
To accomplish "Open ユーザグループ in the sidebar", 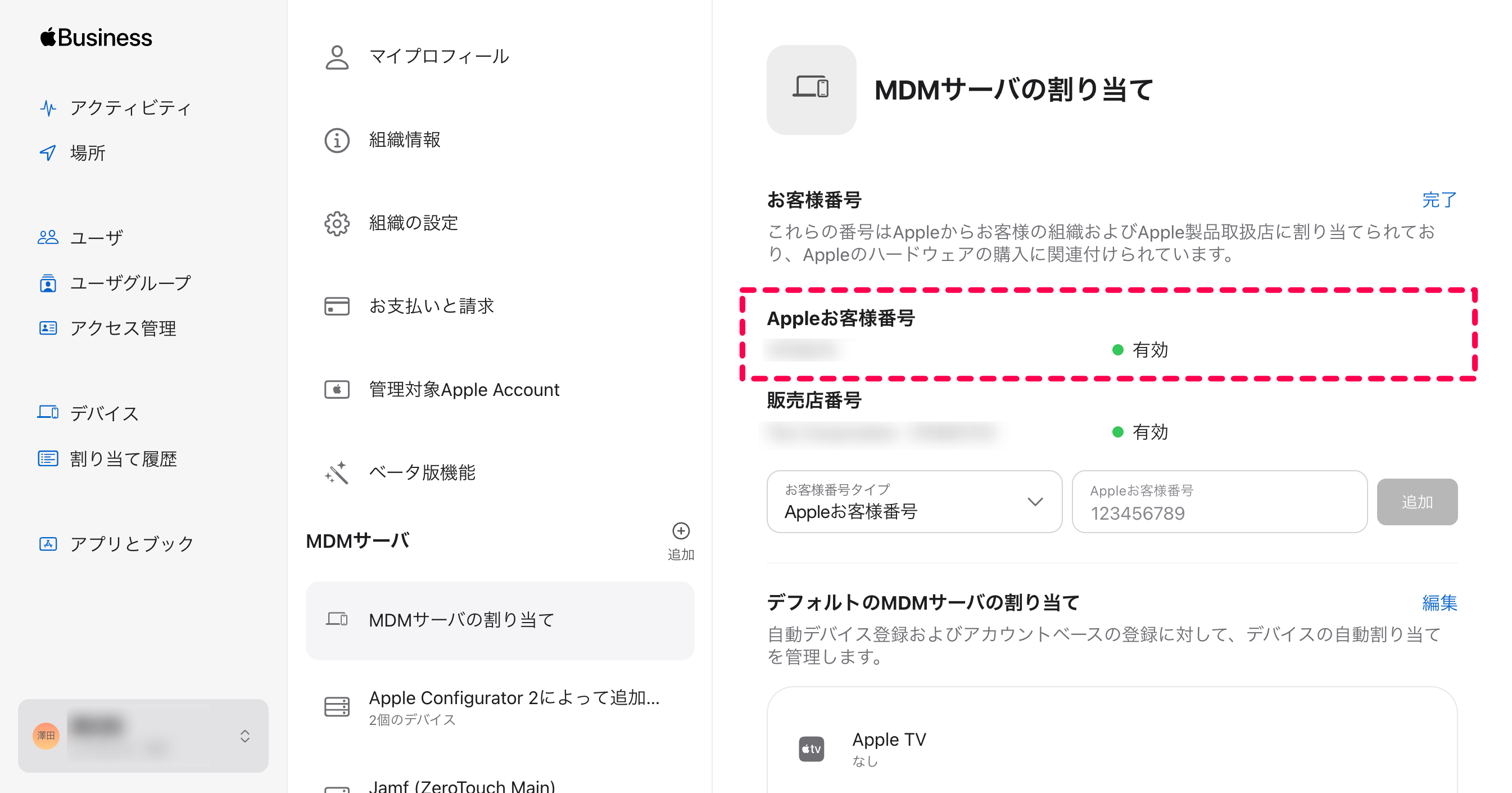I will [x=115, y=283].
